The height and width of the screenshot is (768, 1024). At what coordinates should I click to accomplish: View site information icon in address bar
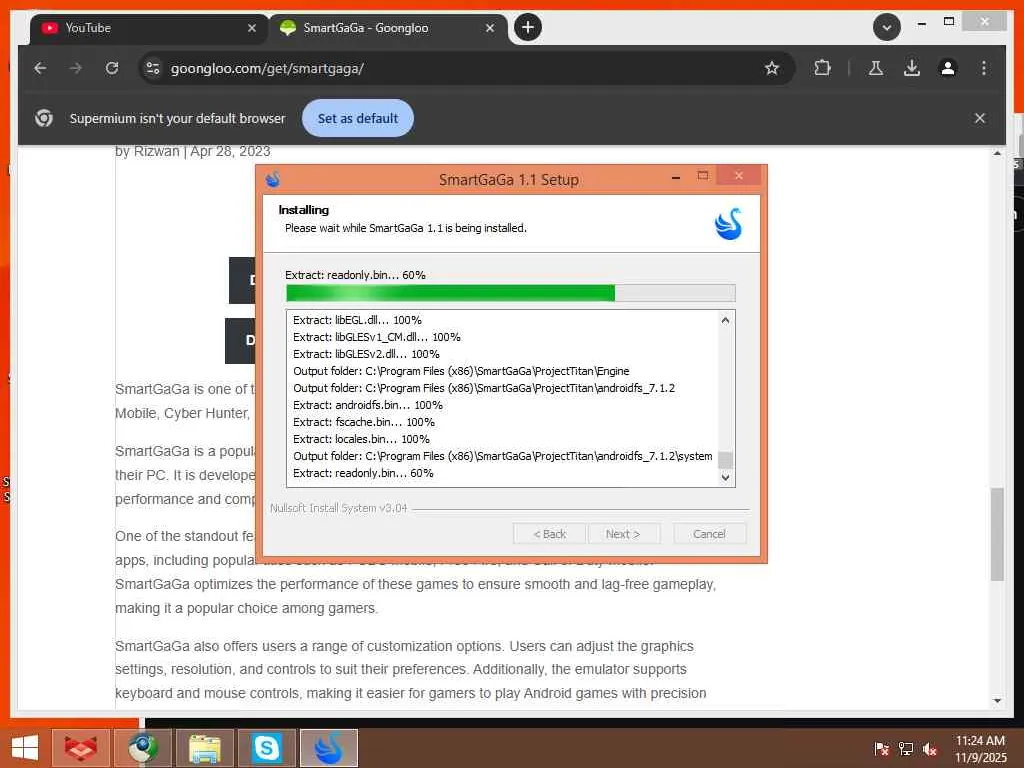pos(153,68)
